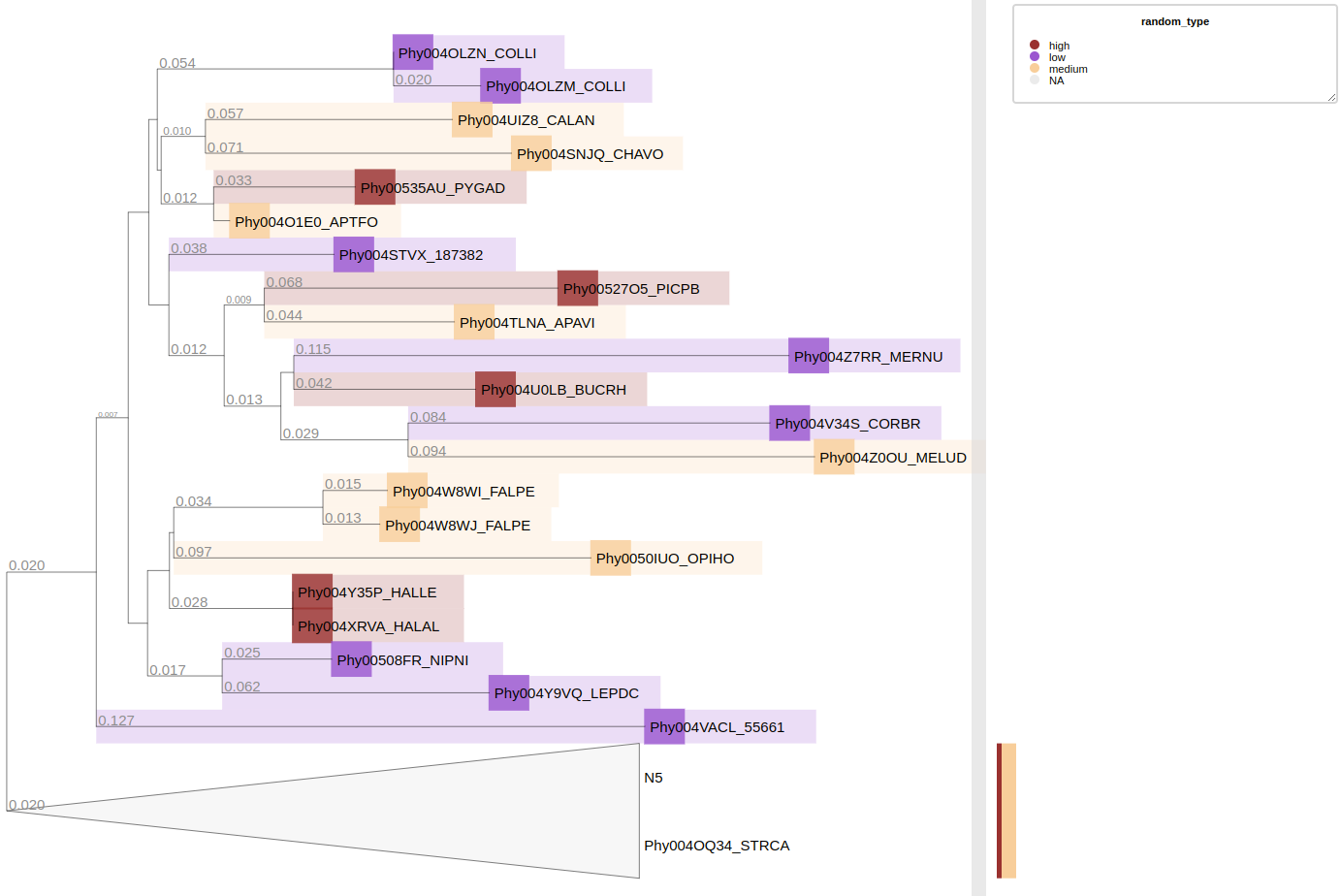Click the purple node square for Phy004OLZN_COLLI
The height and width of the screenshot is (896, 1341).
tap(412, 52)
